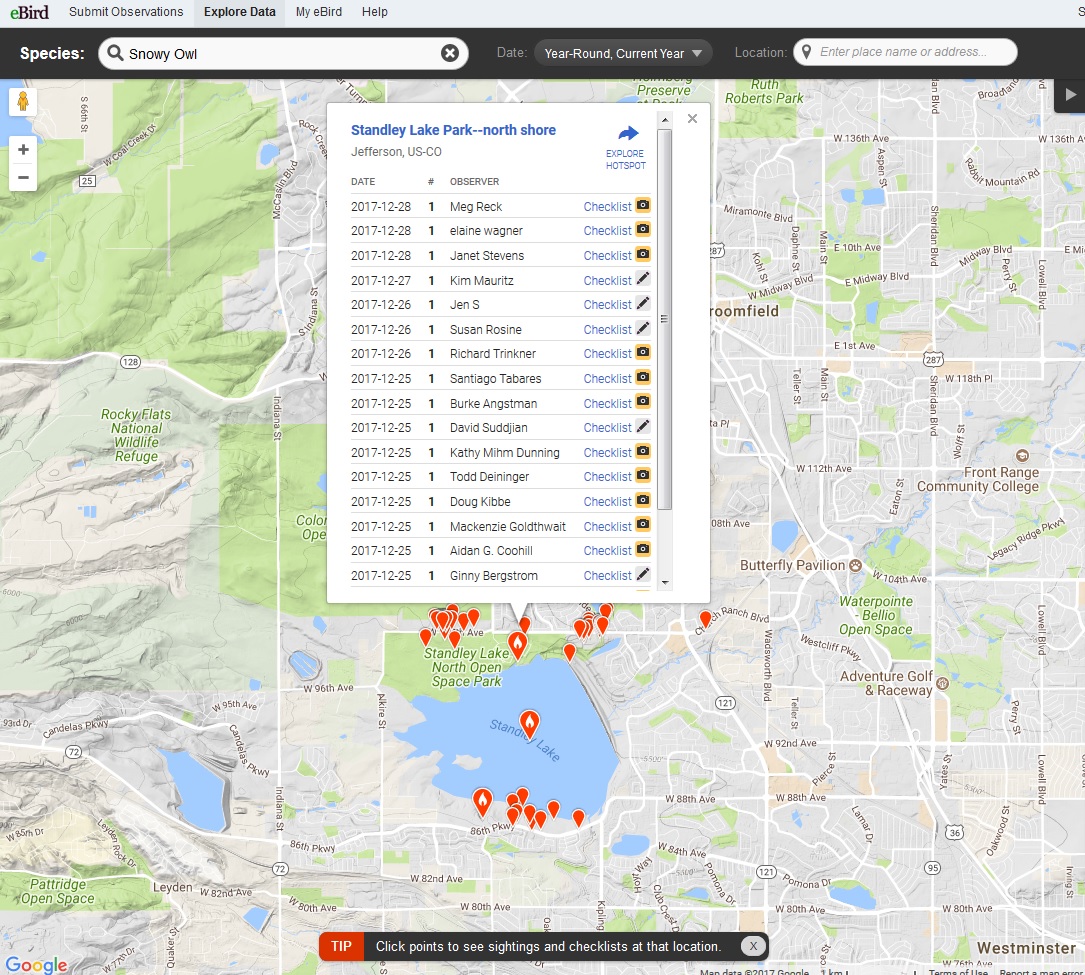This screenshot has width=1085, height=975.
Task: Open David Suddjian's Checklist link
Action: tap(607, 428)
